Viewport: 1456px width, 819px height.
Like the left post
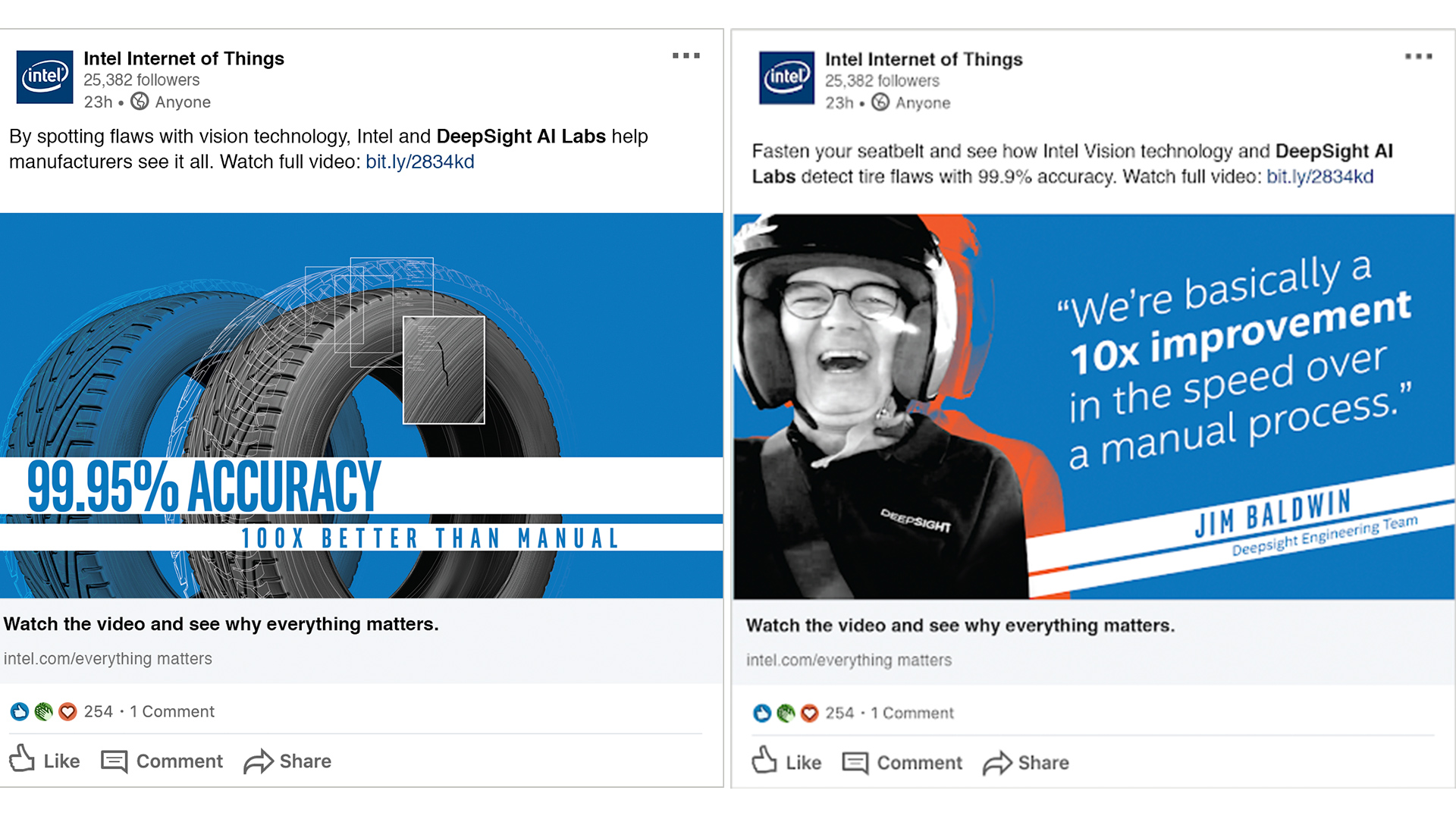[45, 760]
